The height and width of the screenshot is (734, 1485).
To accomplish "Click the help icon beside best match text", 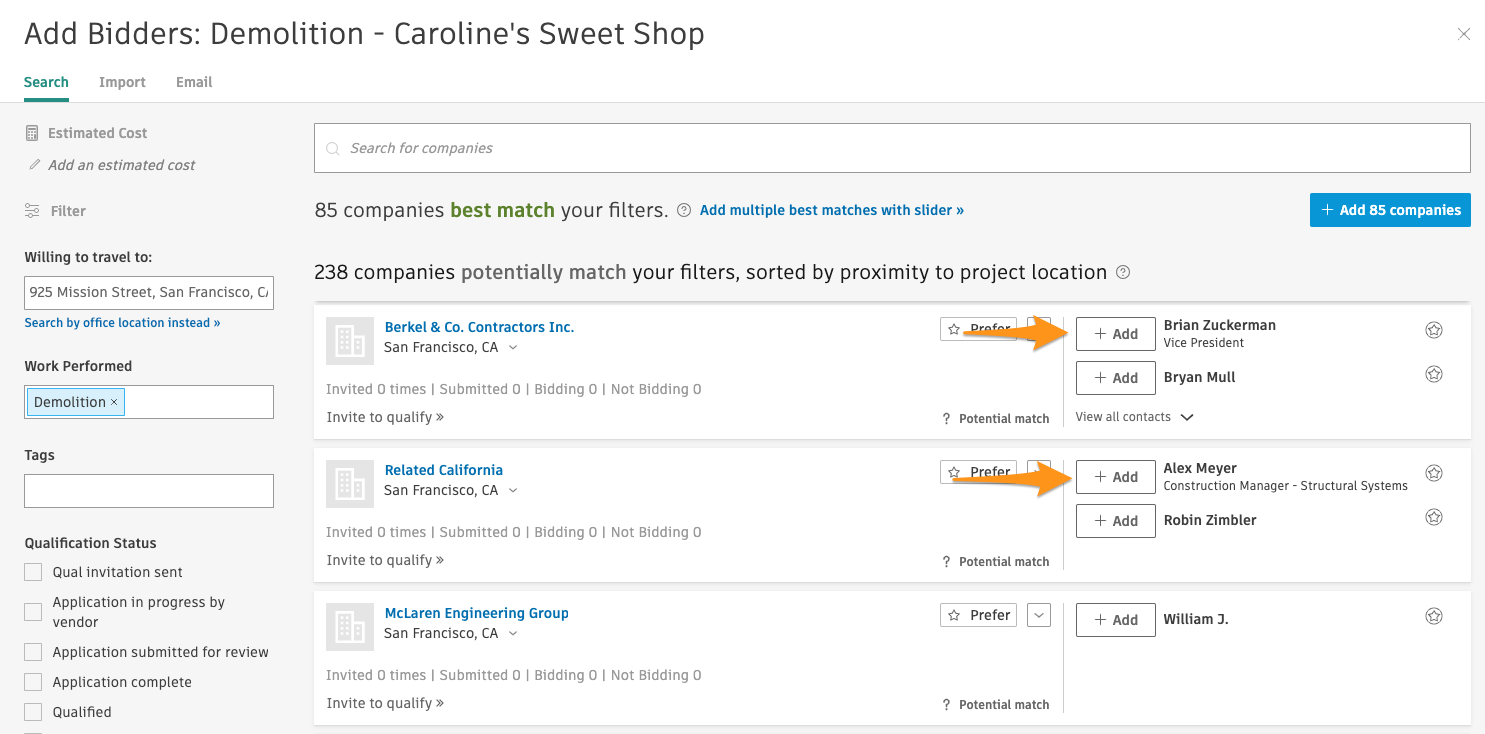I will 684,210.
